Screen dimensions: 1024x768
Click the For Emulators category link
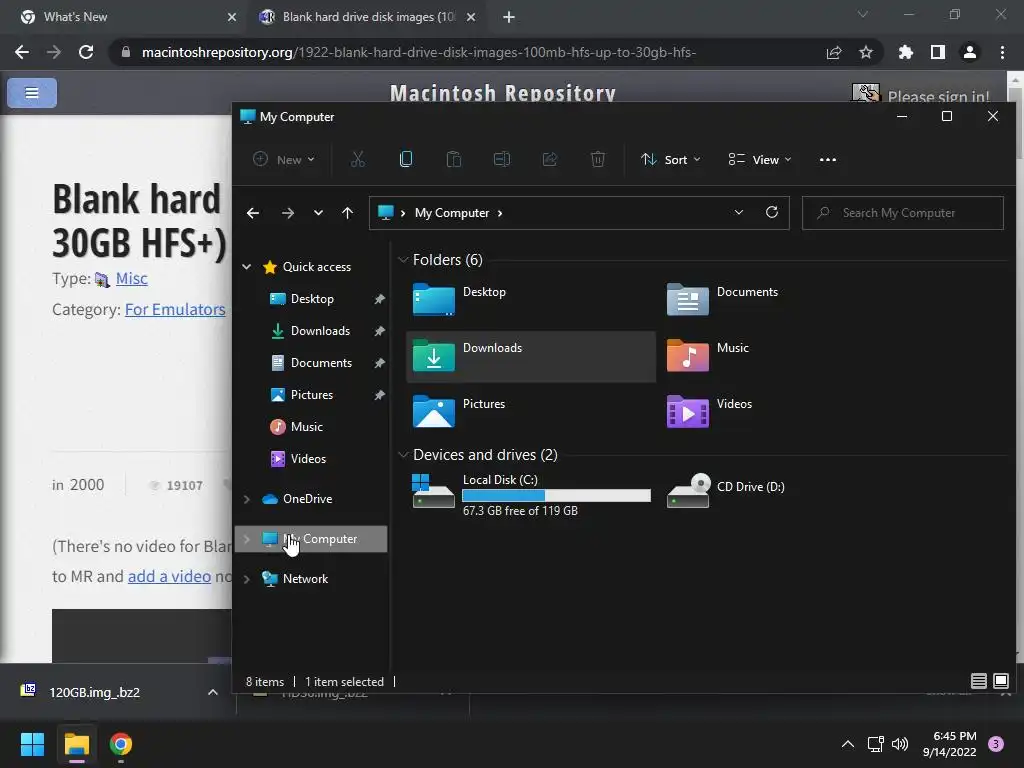coord(175,310)
